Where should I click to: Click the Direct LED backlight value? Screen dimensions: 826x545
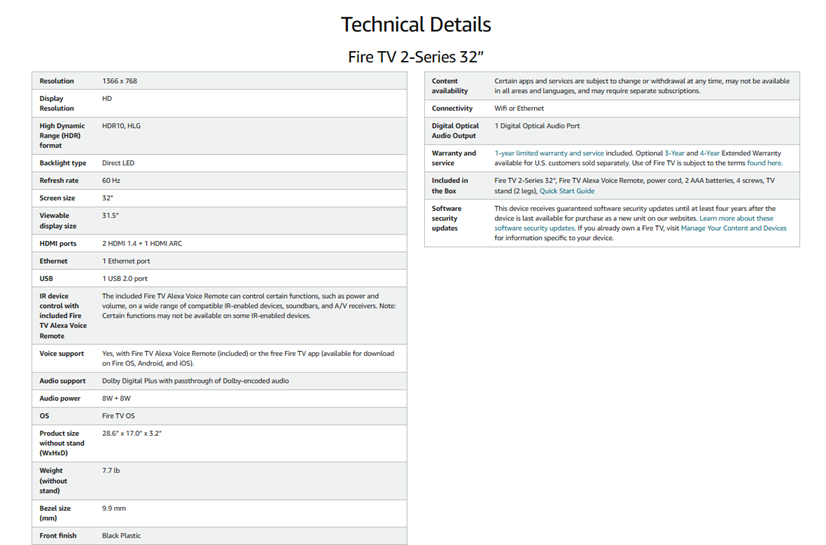click(x=119, y=162)
